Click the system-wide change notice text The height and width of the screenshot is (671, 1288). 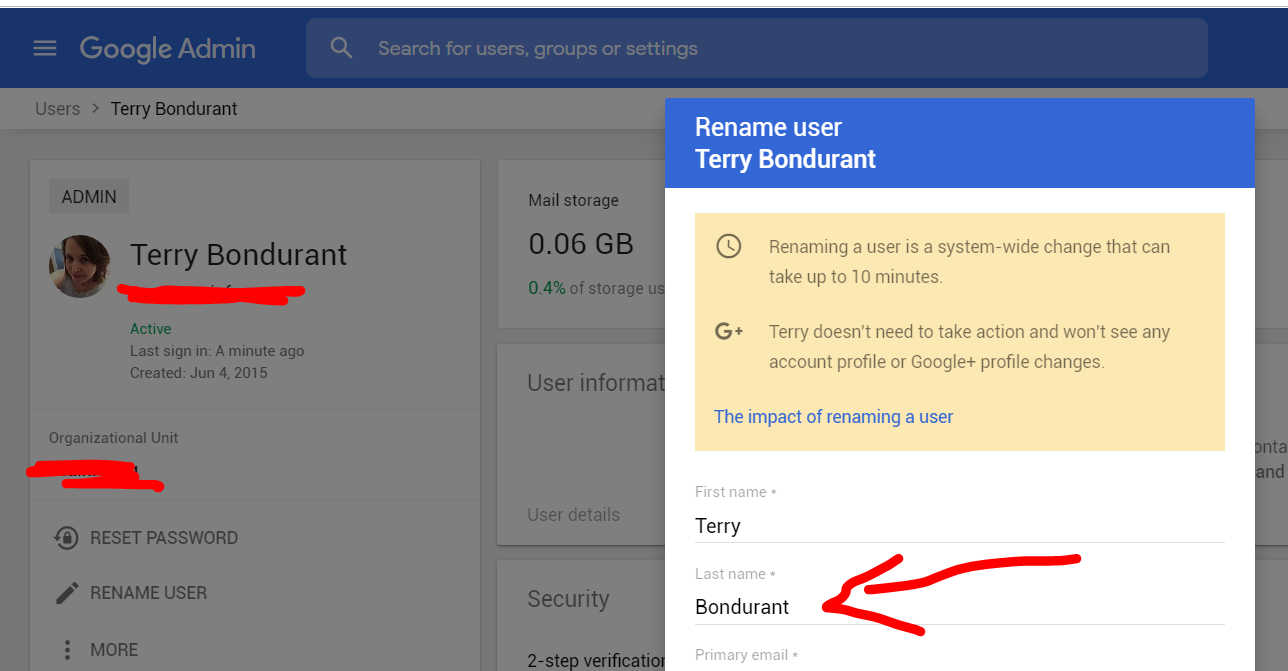tap(969, 261)
